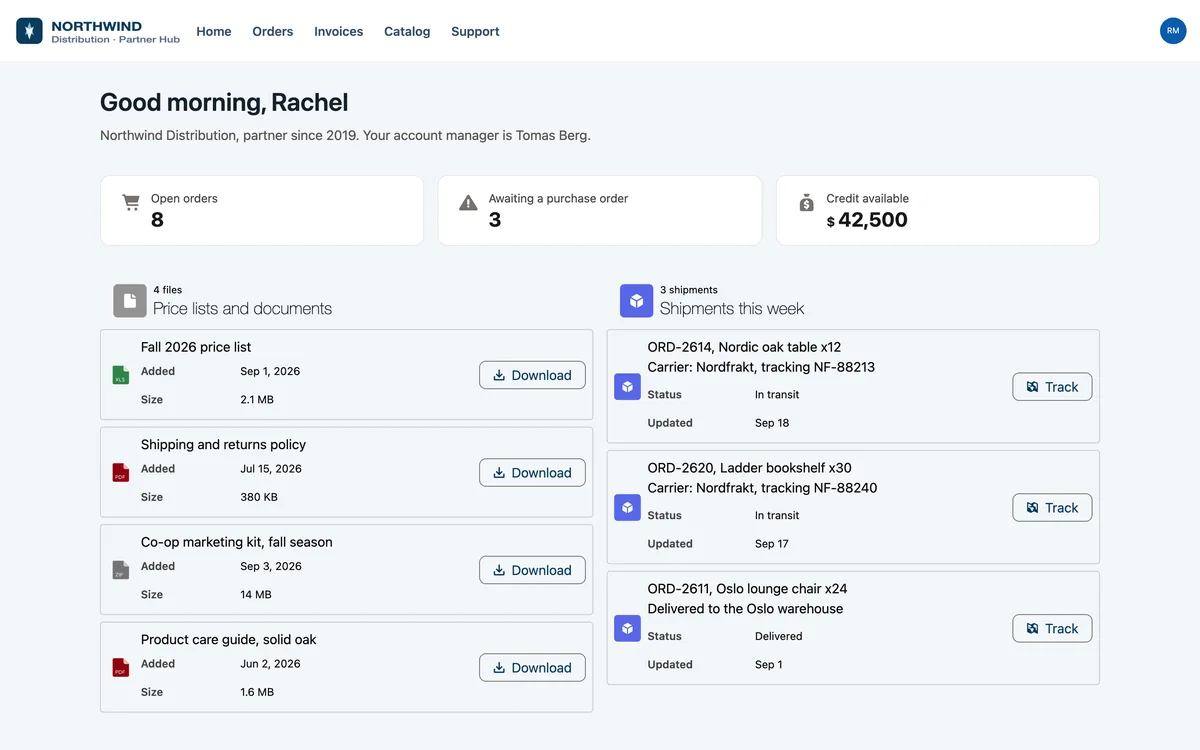Click Delivered to the Oslo warehouse text
This screenshot has height=750, width=1200.
(745, 608)
